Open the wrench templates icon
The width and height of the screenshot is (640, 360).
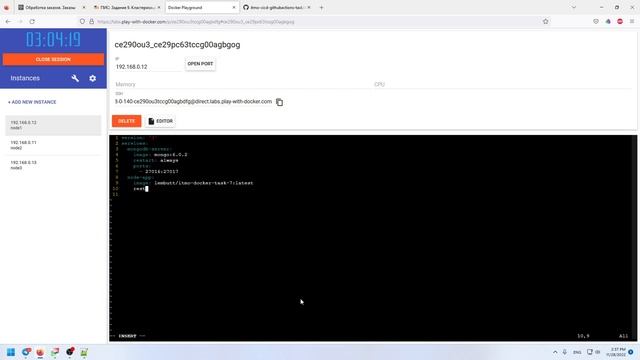point(75,78)
